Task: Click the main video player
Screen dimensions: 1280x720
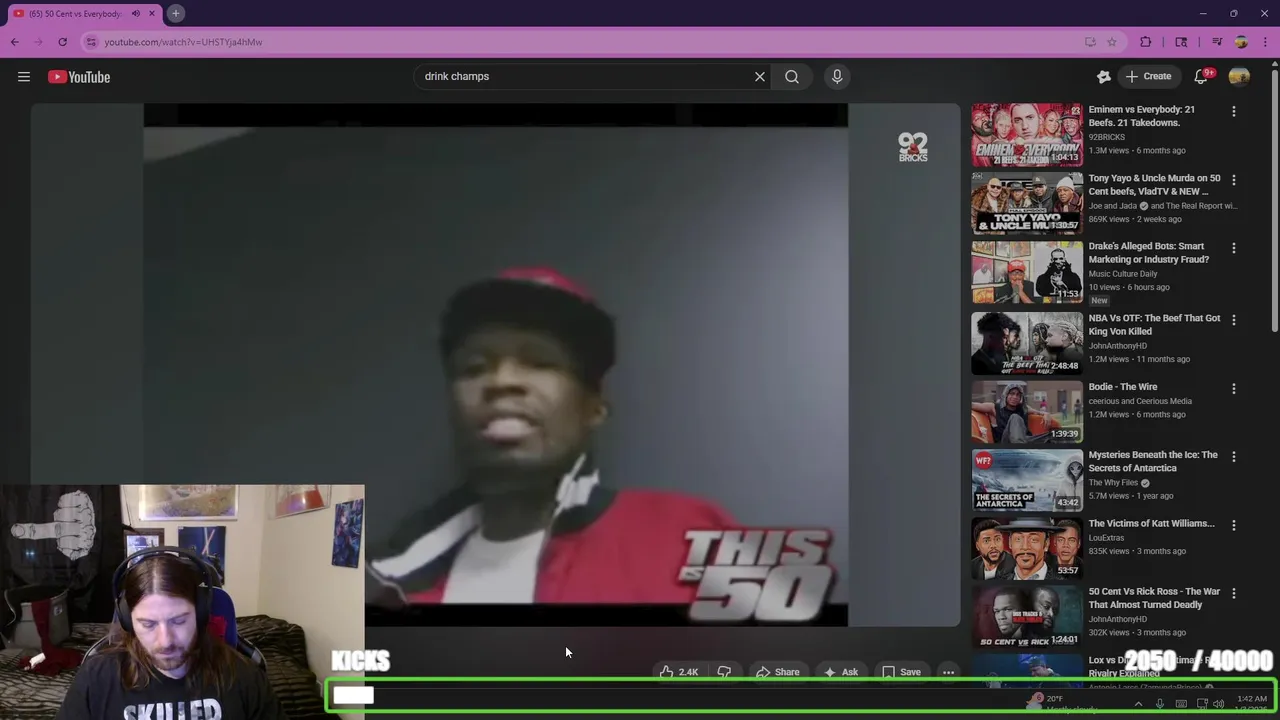Action: (495, 365)
